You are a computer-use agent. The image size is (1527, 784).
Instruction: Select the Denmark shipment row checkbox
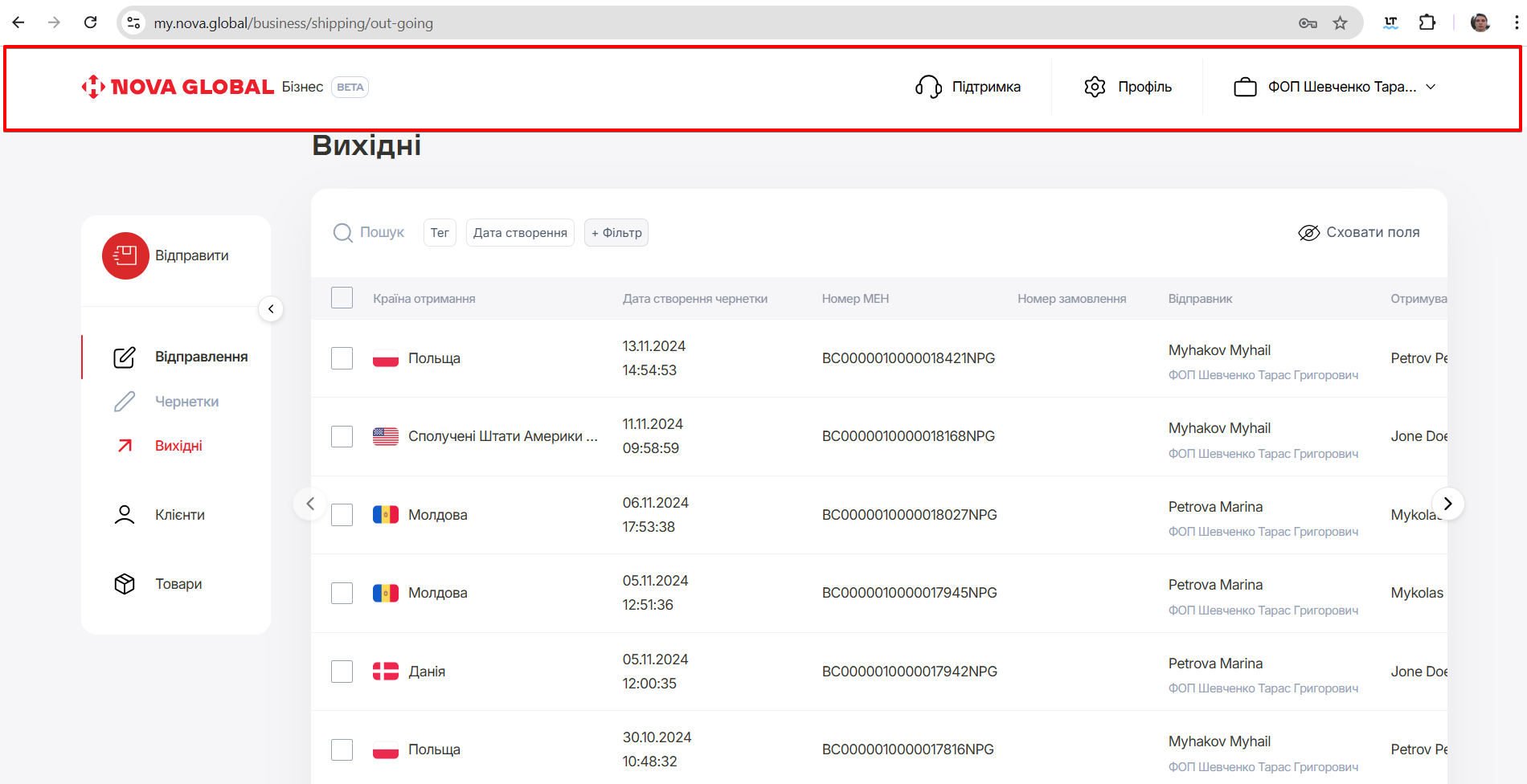click(x=342, y=672)
